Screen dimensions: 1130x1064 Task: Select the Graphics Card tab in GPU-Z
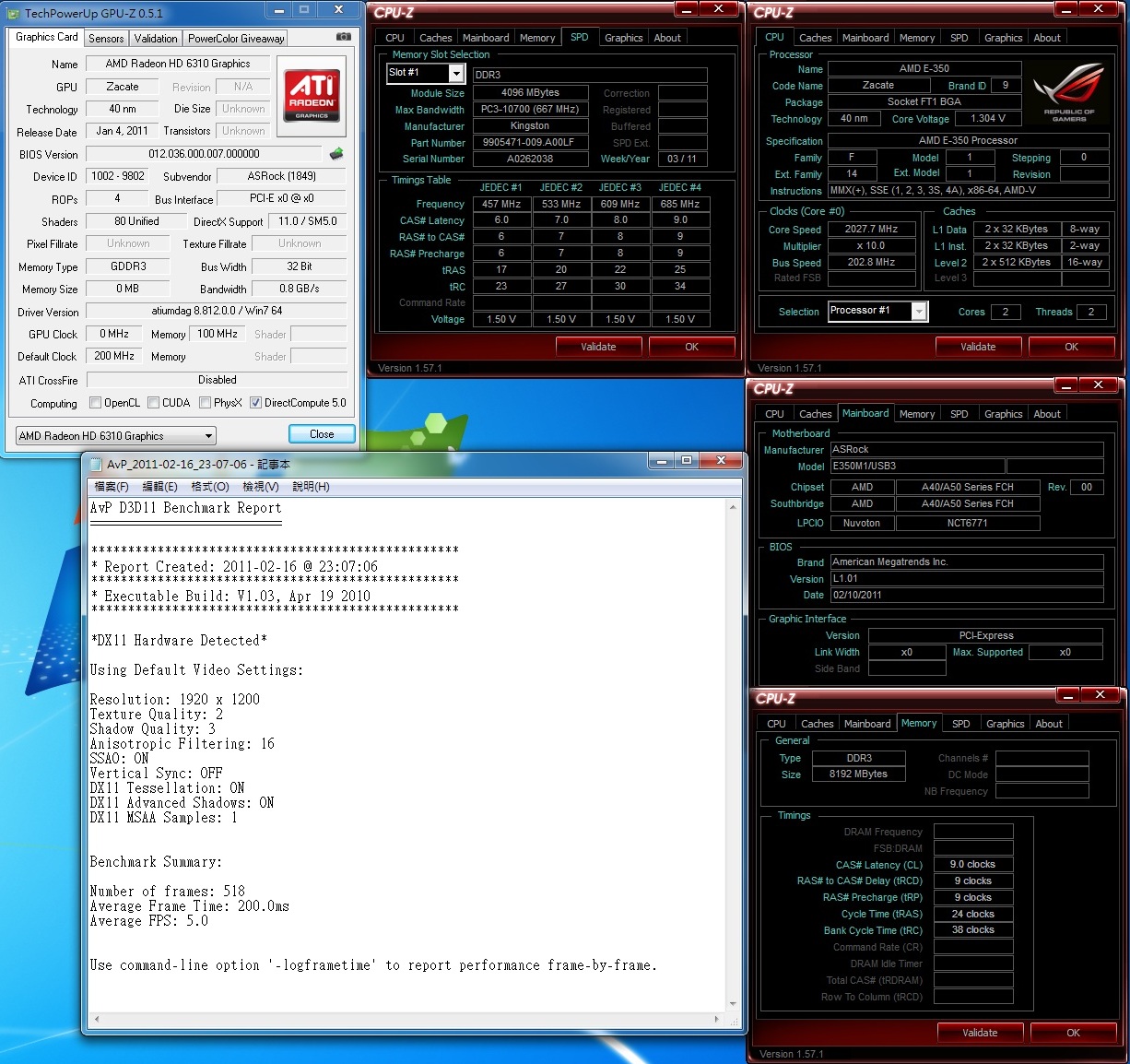[47, 37]
